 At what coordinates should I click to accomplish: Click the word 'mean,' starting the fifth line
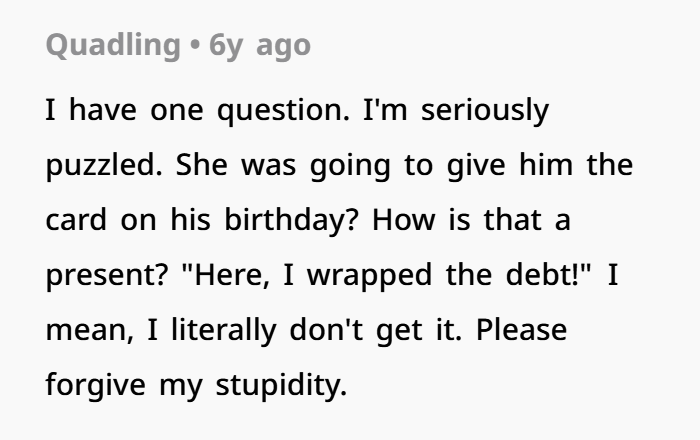(x=90, y=331)
